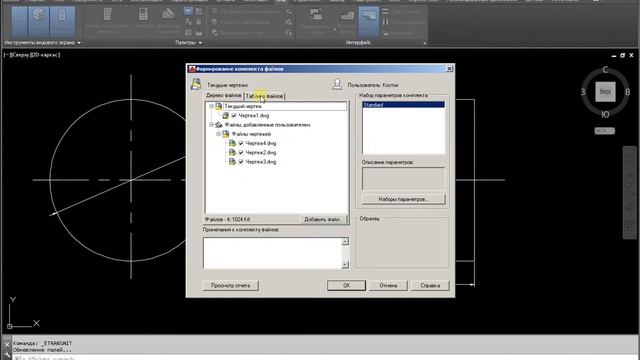Click the Tile Vertically icon in ribbon
The height and width of the screenshot is (360, 640).
click(x=385, y=22)
